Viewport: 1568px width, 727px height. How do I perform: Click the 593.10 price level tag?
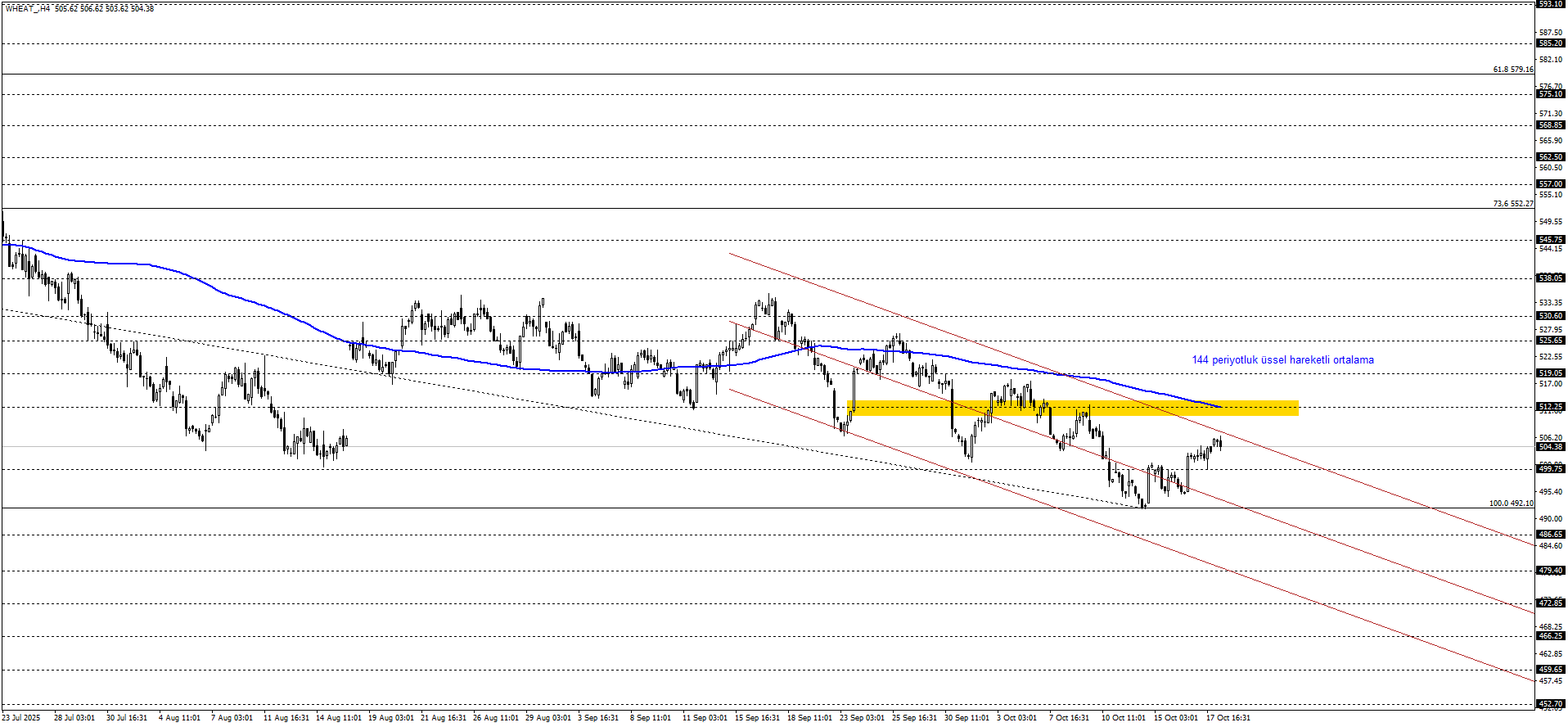[x=1551, y=4]
